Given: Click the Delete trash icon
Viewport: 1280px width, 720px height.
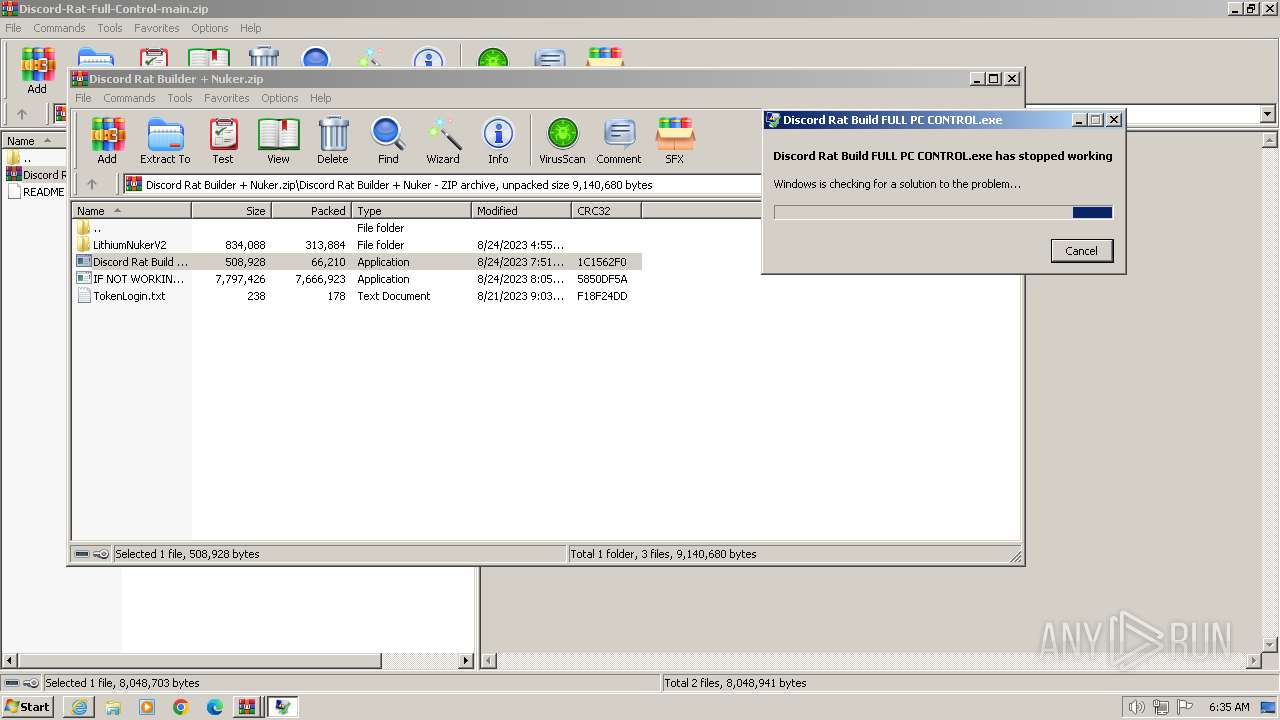Looking at the screenshot, I should click(333, 140).
